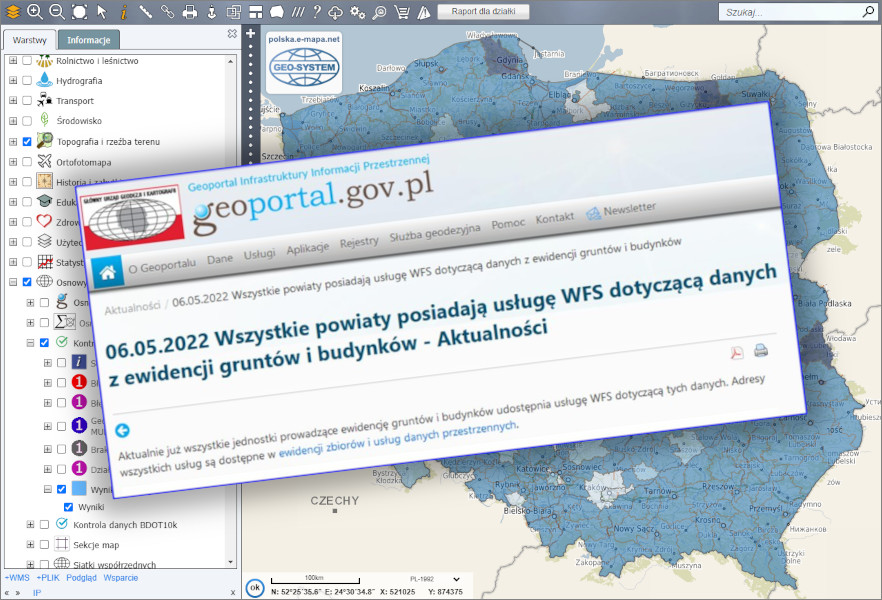
Task: Click the x at panel bottom right
Action: point(233,593)
